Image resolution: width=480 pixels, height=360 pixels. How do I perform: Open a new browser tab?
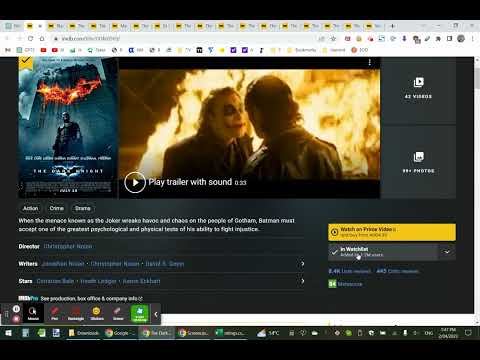click(x=392, y=26)
